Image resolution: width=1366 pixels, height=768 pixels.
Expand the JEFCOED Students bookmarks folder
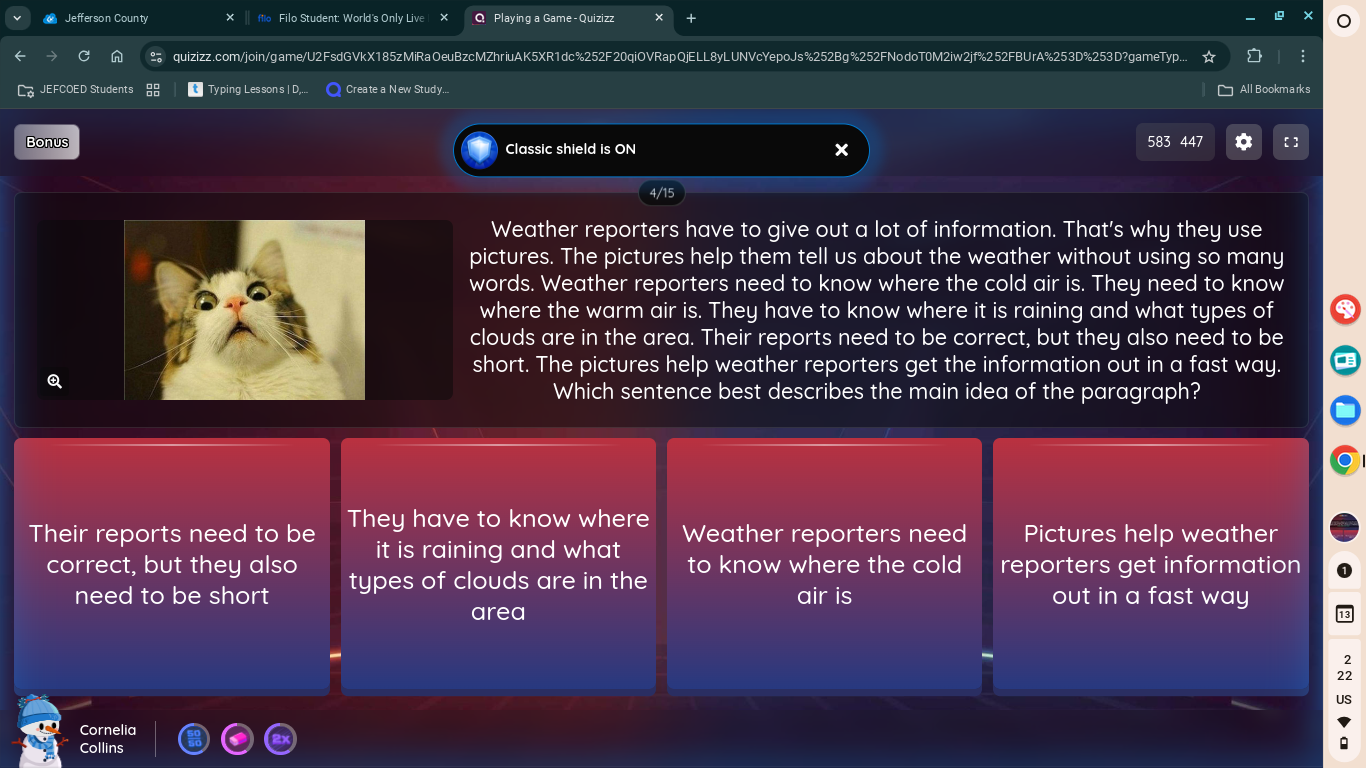pos(76,89)
